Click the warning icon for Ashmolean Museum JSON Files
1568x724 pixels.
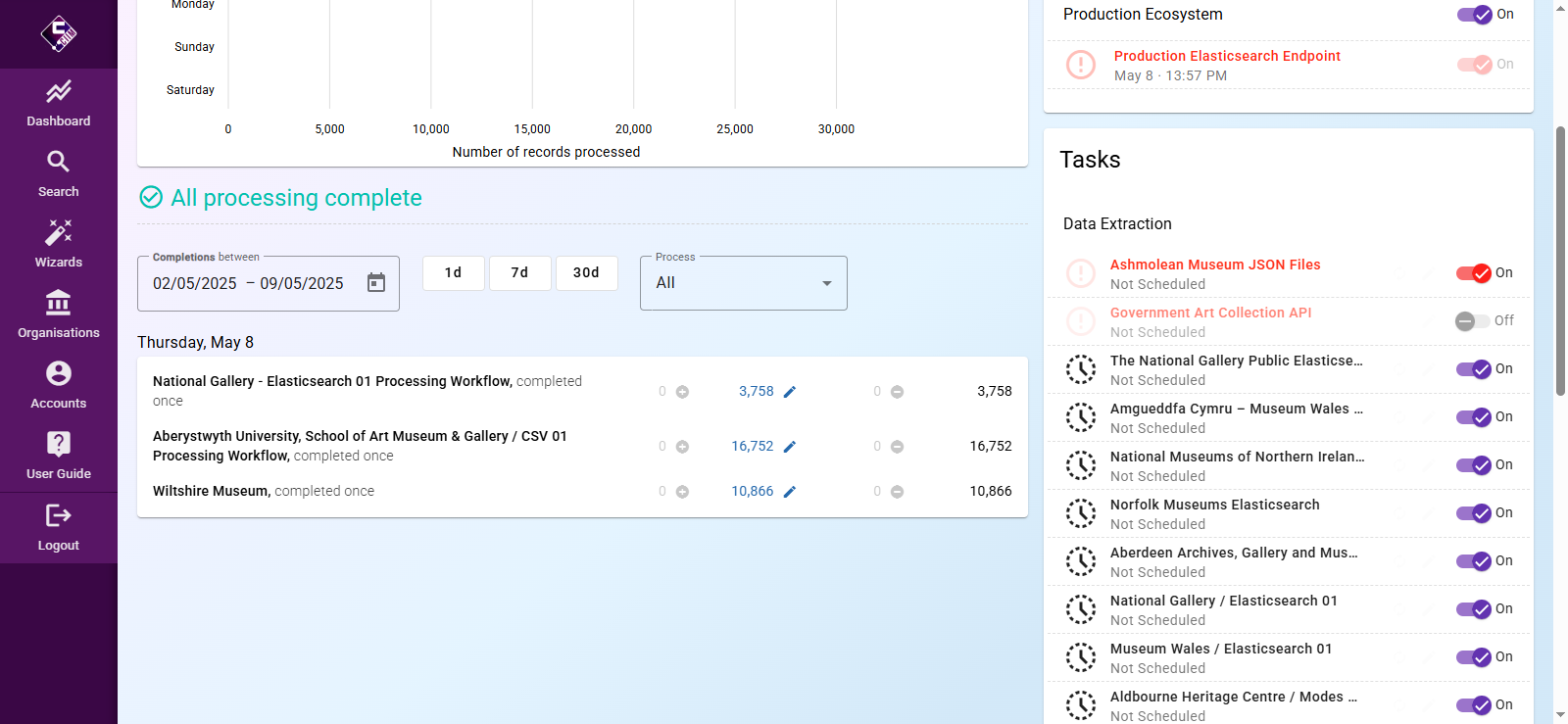coord(1081,273)
